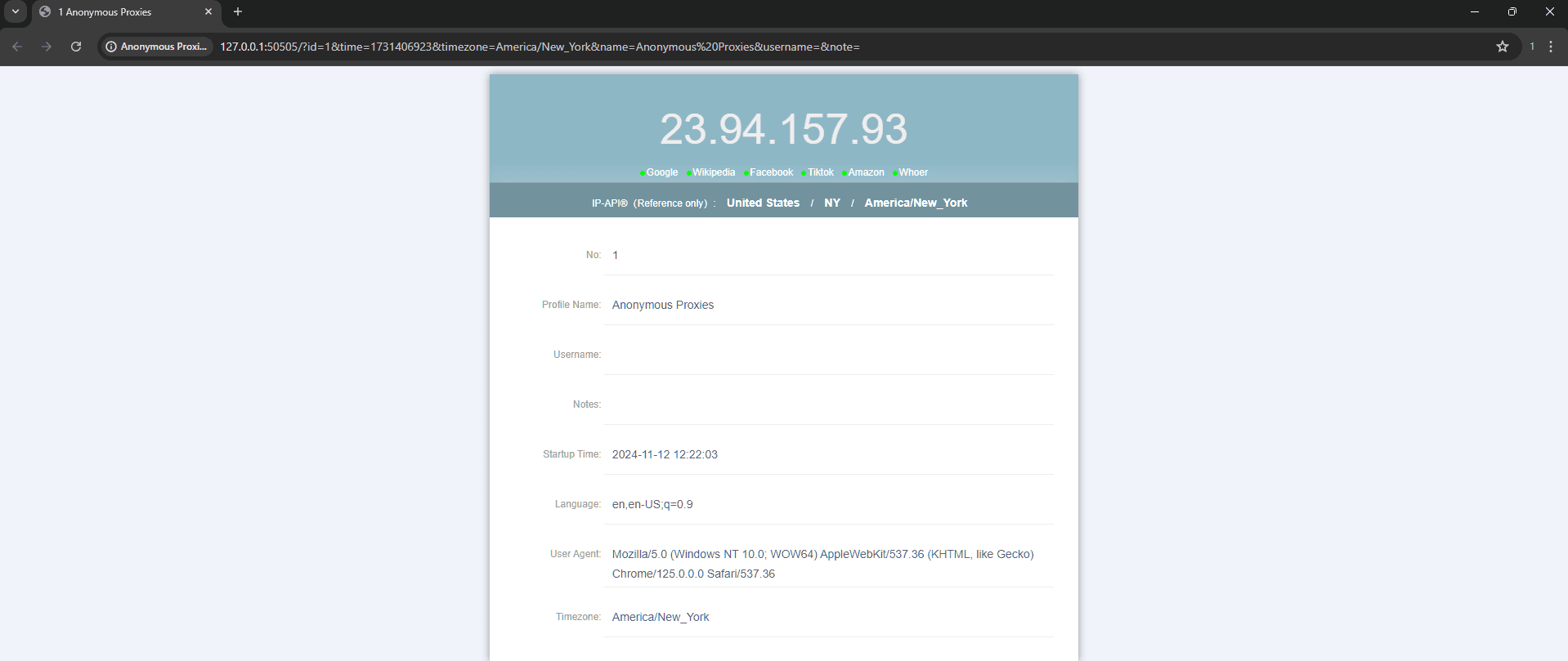Go forward to the next page
Viewport: 1568px width, 661px height.
pos(47,47)
